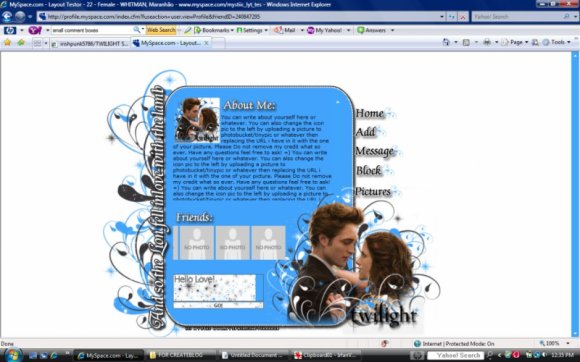This screenshot has width=580, height=362.
Task: Open a new blank tab
Action: click(x=218, y=43)
